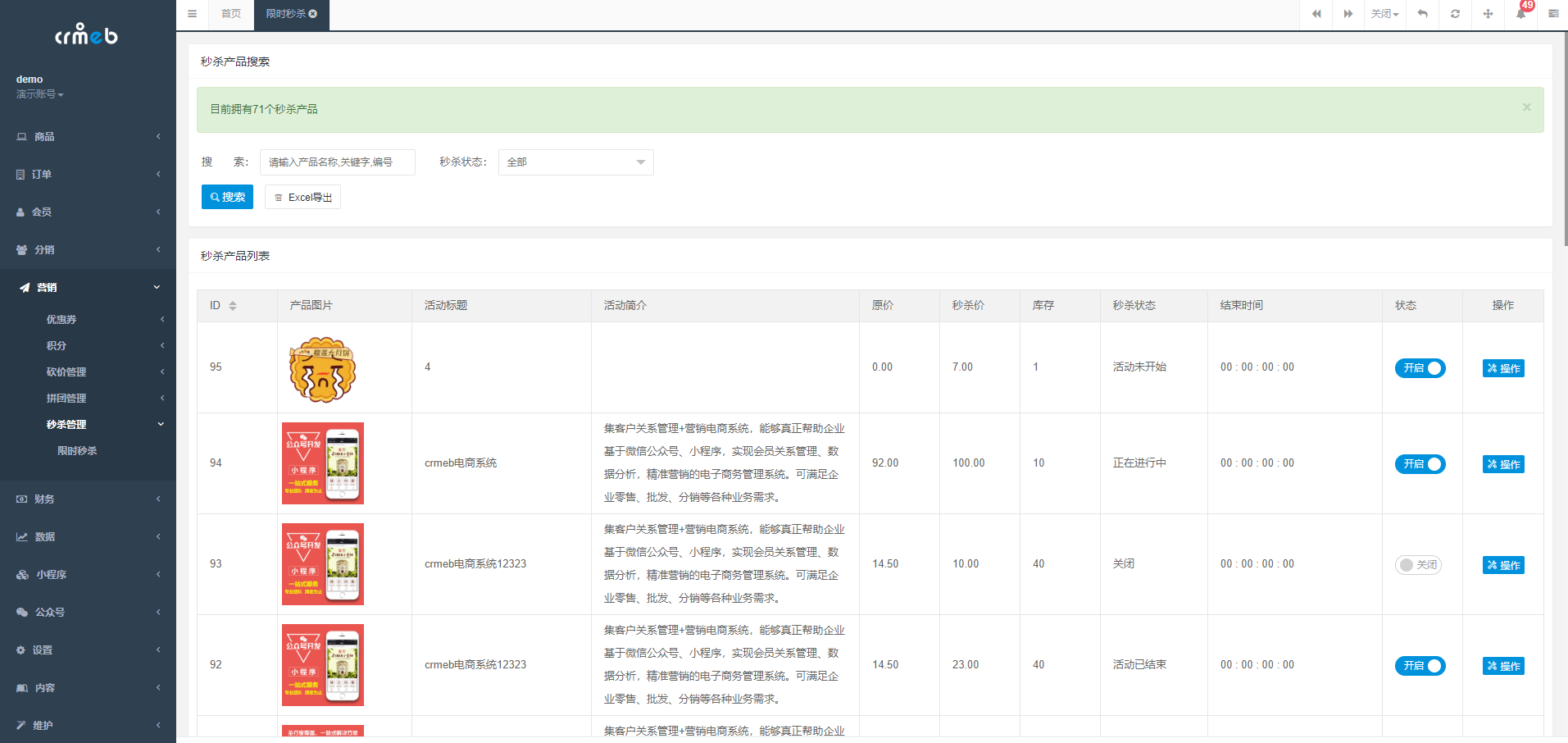Screen dimensions: 1568x743
Task: Click the 订单 icon in the sidebar
Action: (20, 175)
